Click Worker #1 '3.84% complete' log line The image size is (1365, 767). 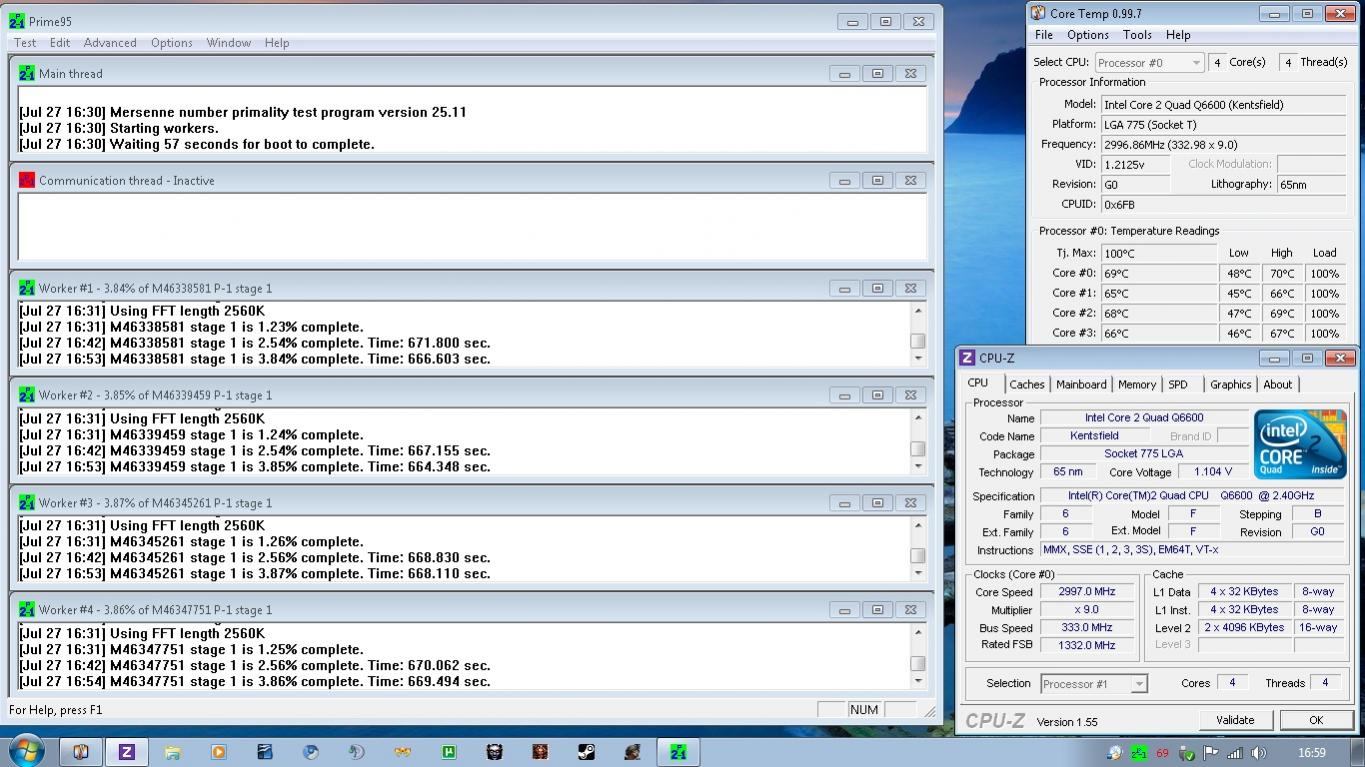point(255,359)
